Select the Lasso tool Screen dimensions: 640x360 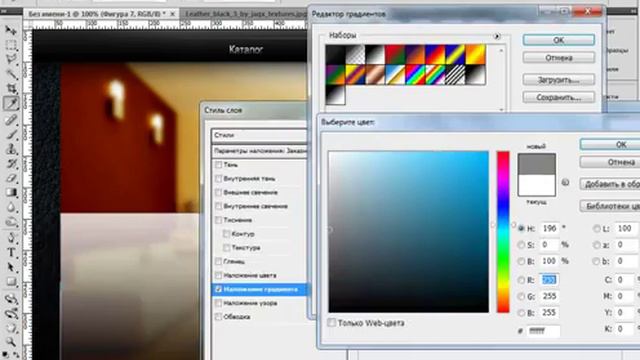point(11,59)
